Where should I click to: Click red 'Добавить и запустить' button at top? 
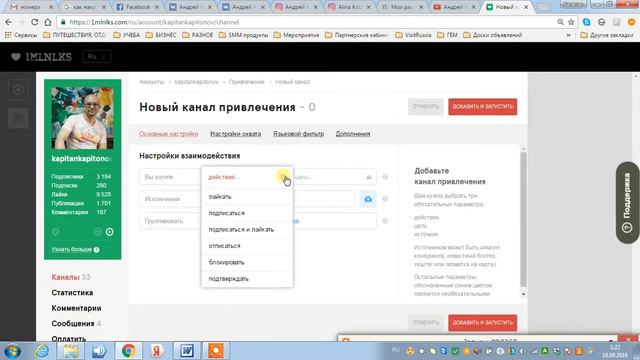482,107
